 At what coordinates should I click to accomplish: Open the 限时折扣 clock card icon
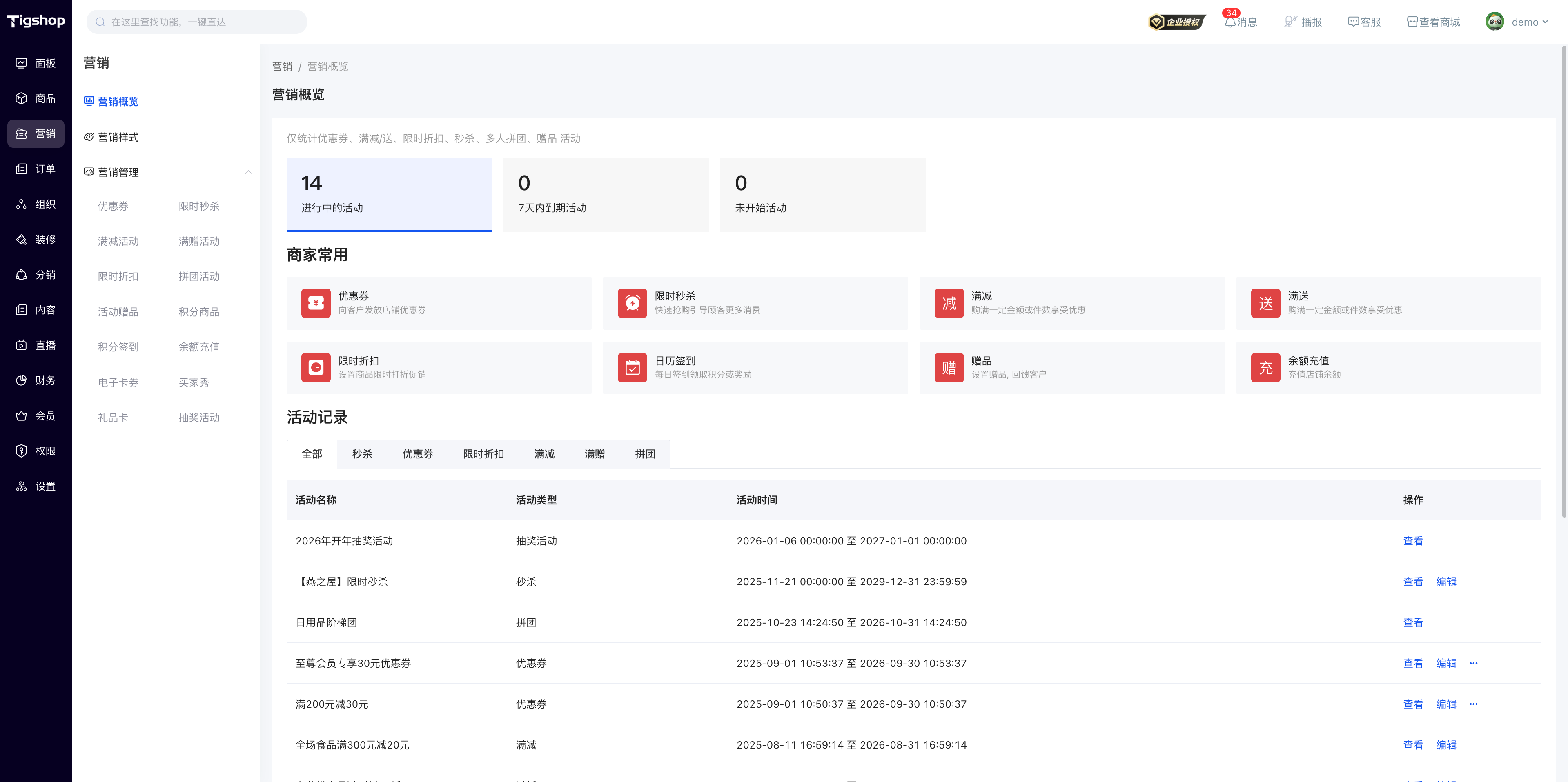(316, 368)
